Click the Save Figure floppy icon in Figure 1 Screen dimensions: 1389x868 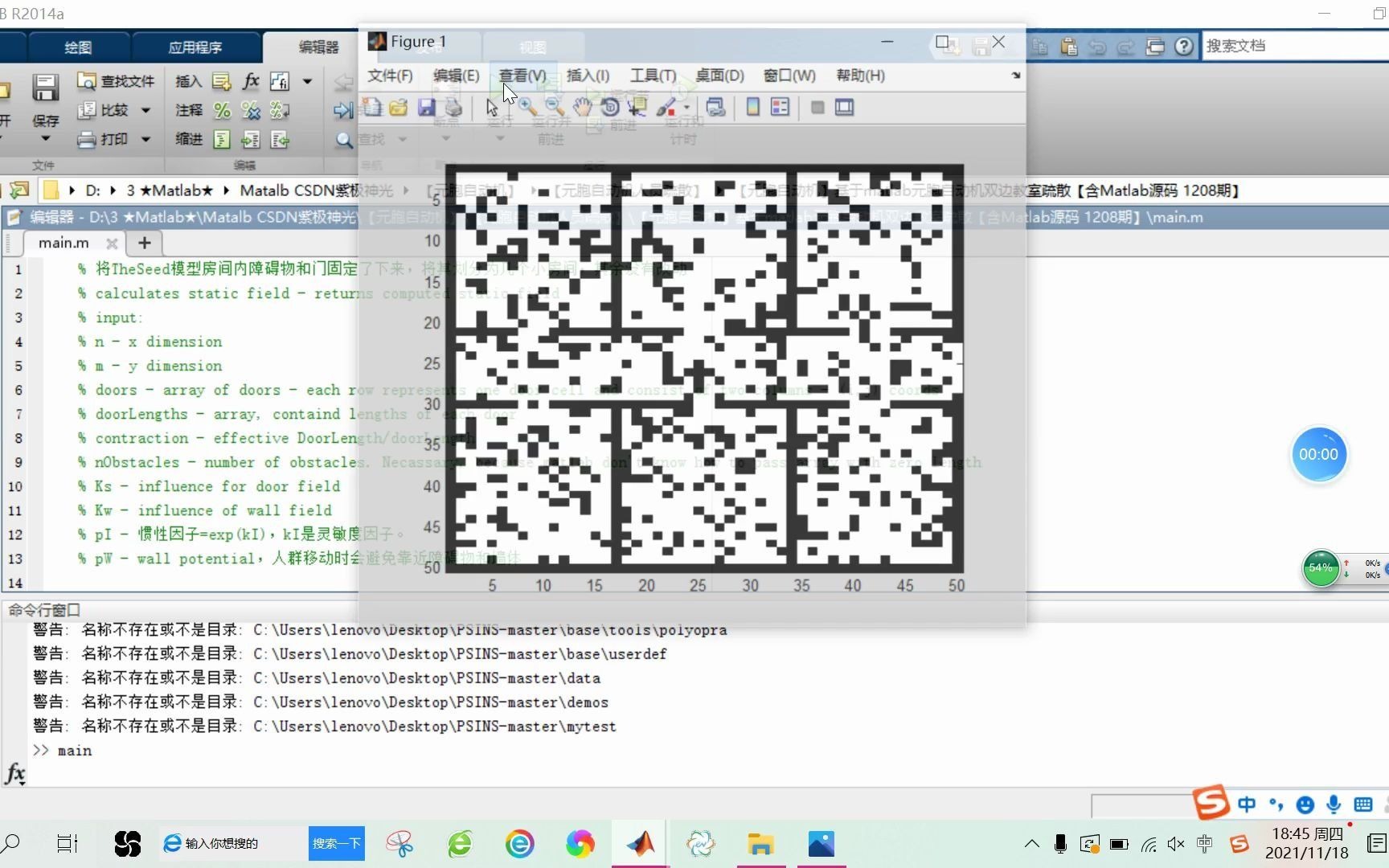426,107
